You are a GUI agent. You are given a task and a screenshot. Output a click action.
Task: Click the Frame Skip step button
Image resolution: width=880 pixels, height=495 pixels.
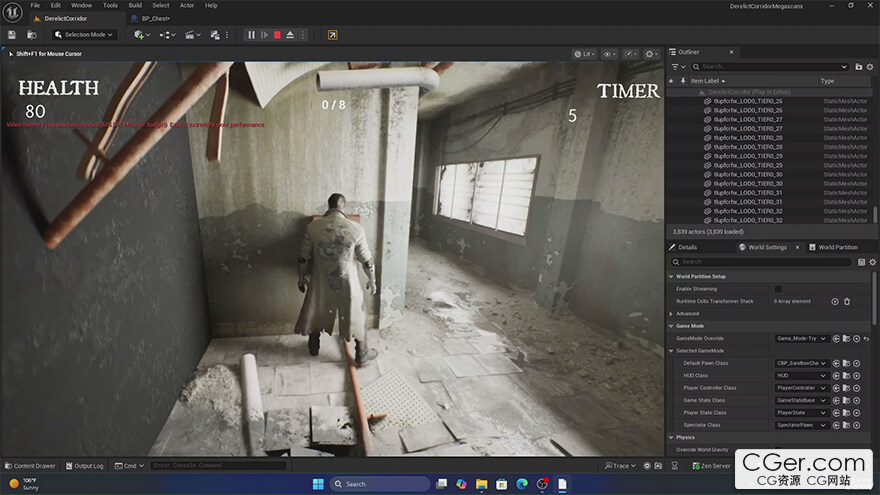pyautogui.click(x=264, y=35)
